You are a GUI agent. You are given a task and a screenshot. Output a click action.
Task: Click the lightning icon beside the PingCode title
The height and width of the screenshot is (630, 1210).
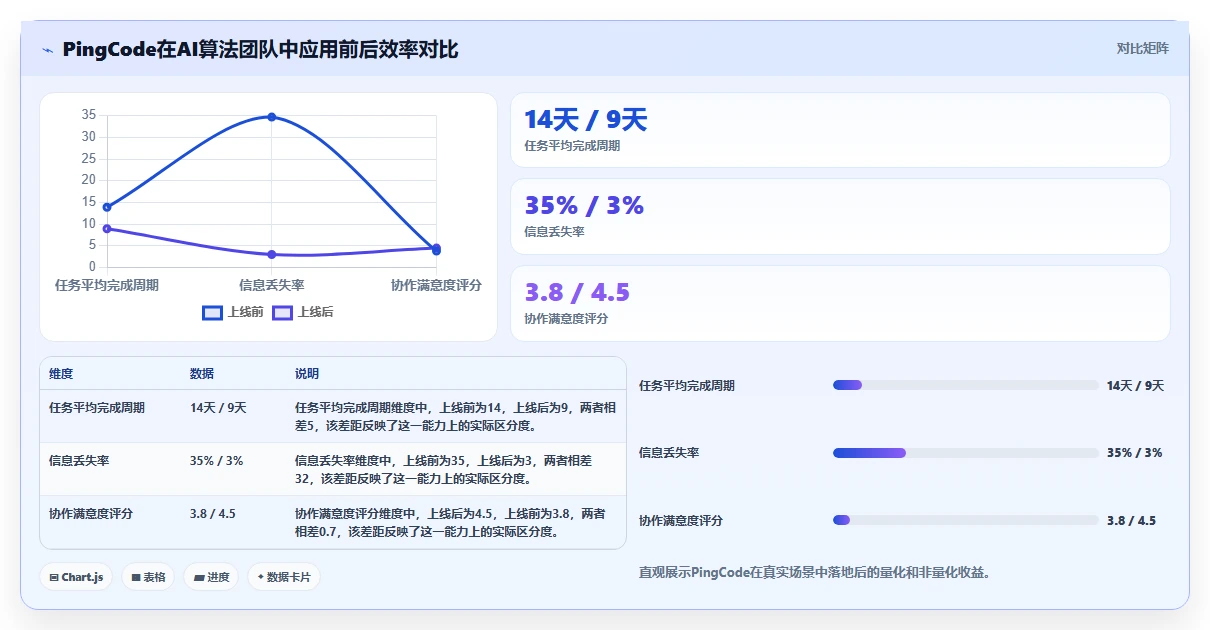47,50
